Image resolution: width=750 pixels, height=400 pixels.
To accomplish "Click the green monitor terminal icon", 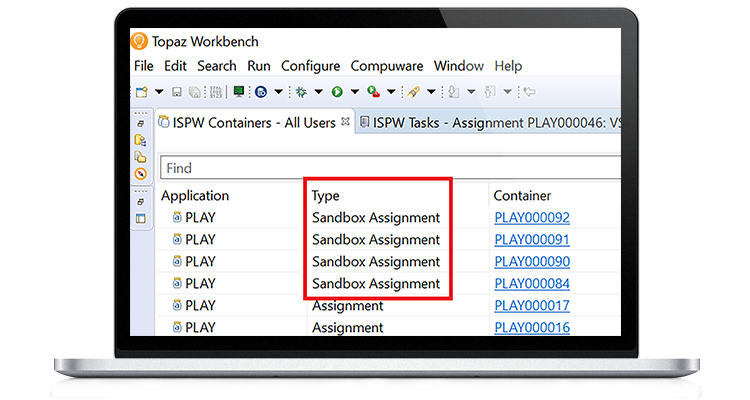I will coord(239,92).
